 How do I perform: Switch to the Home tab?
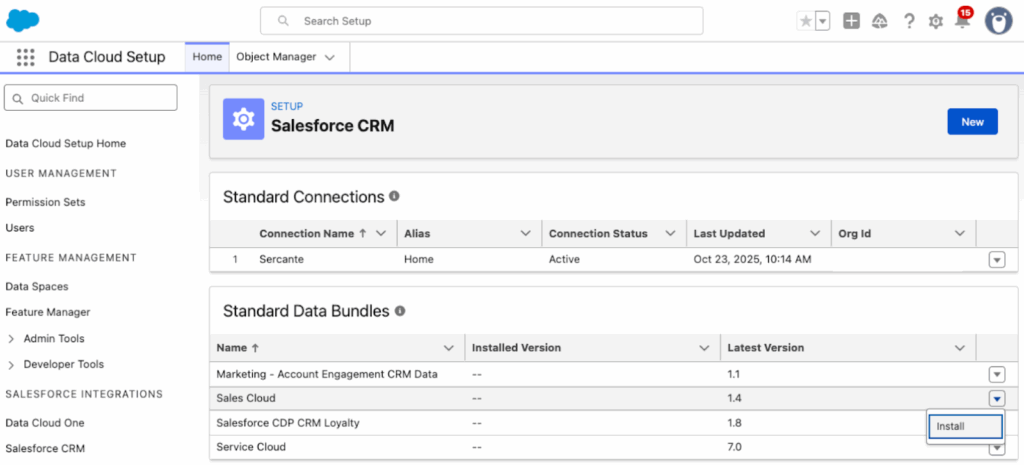pos(207,57)
